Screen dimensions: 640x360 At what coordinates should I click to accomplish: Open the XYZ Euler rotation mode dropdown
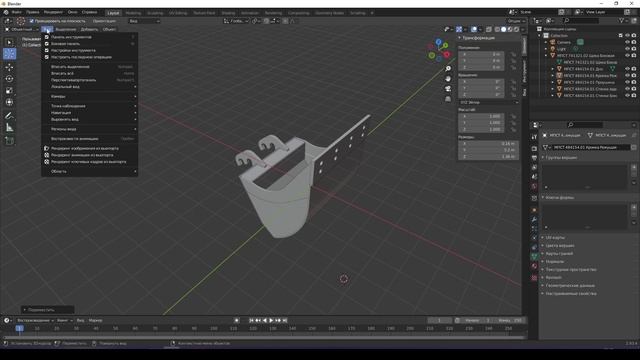click(489, 102)
